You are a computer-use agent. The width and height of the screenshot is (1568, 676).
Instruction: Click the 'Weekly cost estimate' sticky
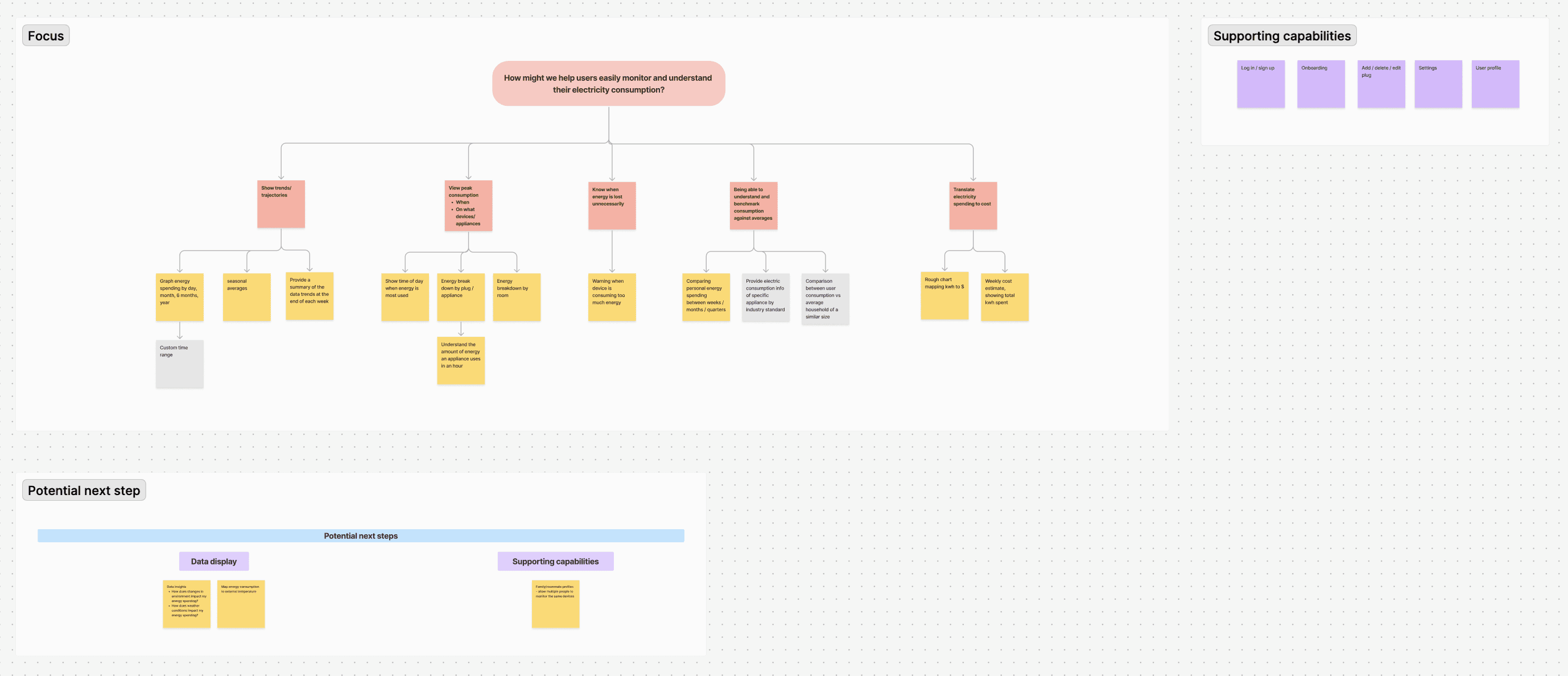pos(1004,297)
